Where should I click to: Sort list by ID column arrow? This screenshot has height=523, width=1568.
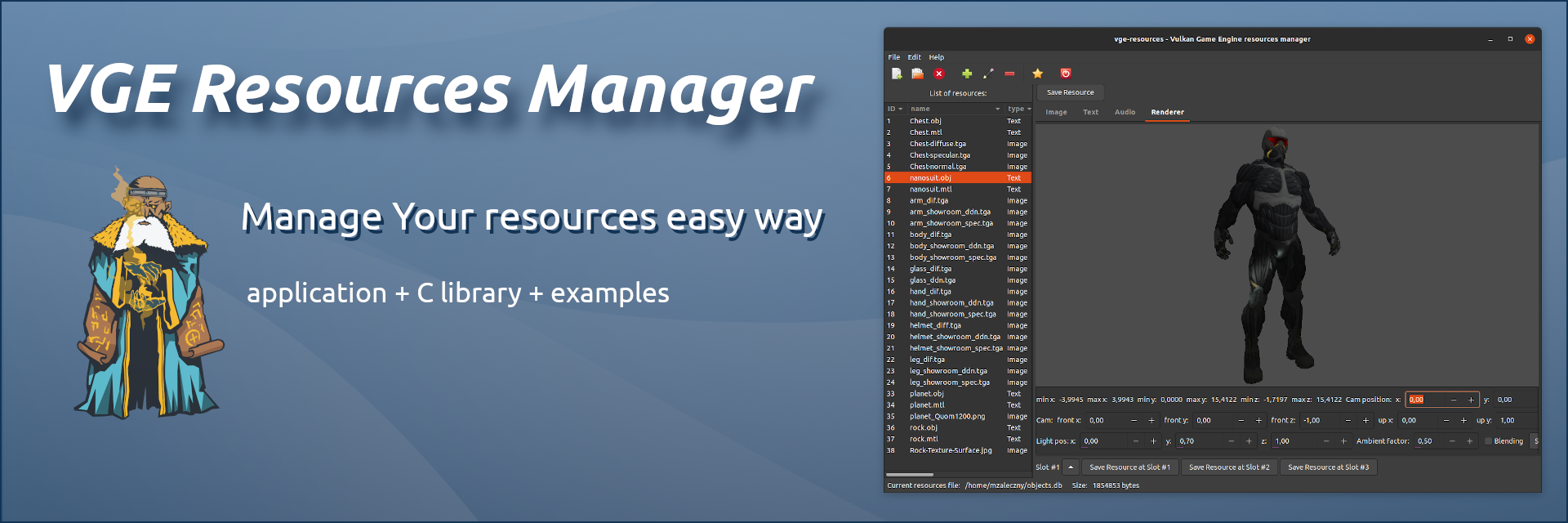901,109
